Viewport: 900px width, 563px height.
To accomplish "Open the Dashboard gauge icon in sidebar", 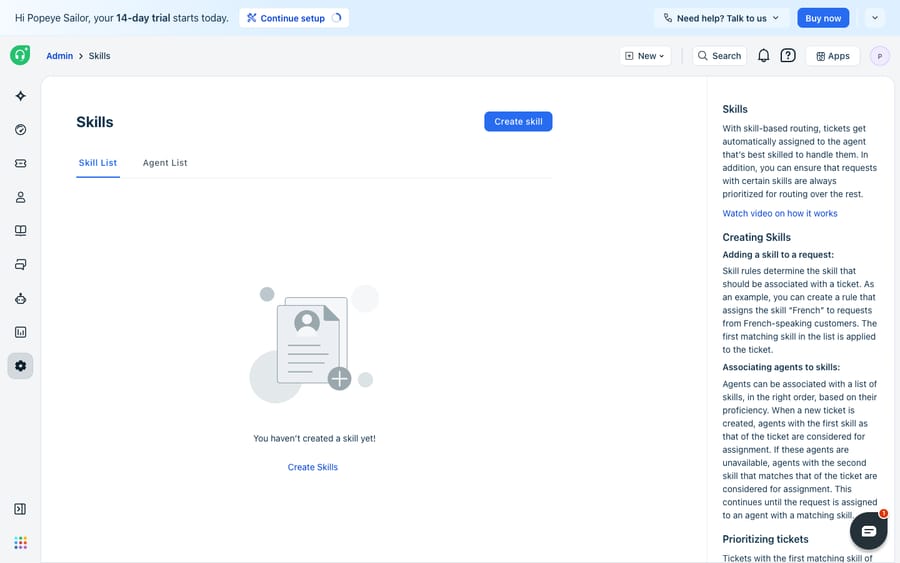I will (21, 130).
